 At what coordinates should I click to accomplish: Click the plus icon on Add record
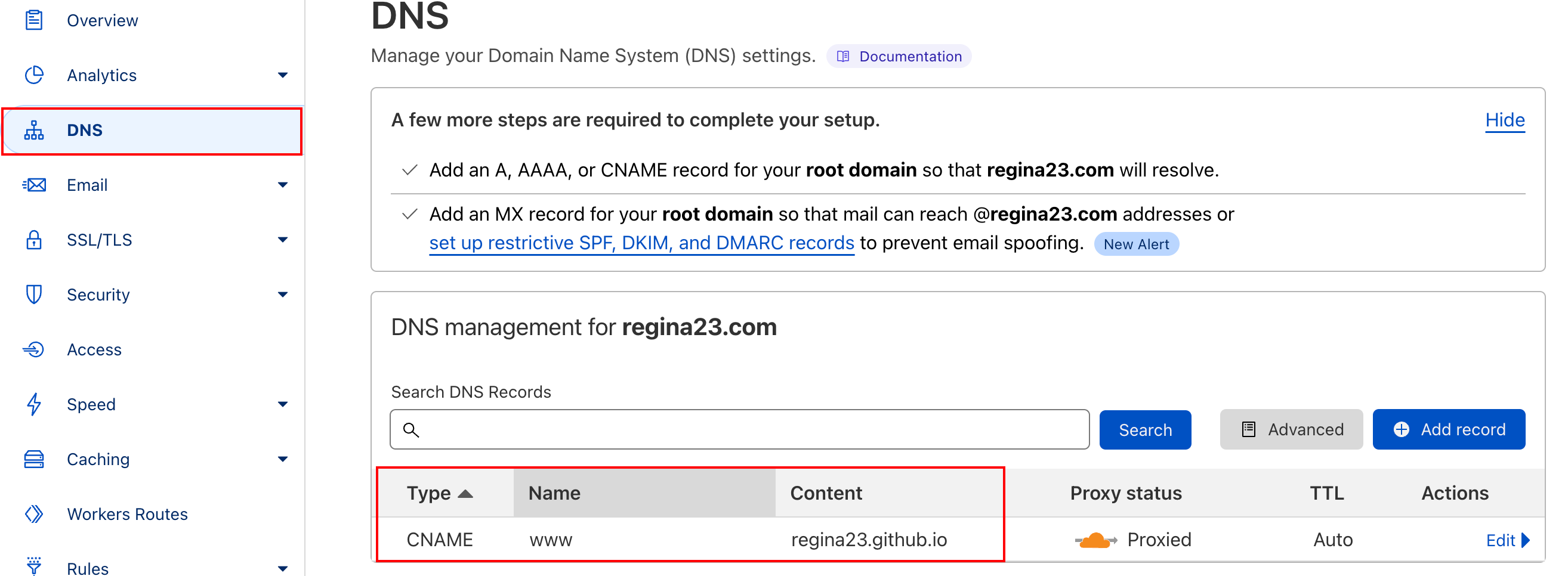point(1401,429)
